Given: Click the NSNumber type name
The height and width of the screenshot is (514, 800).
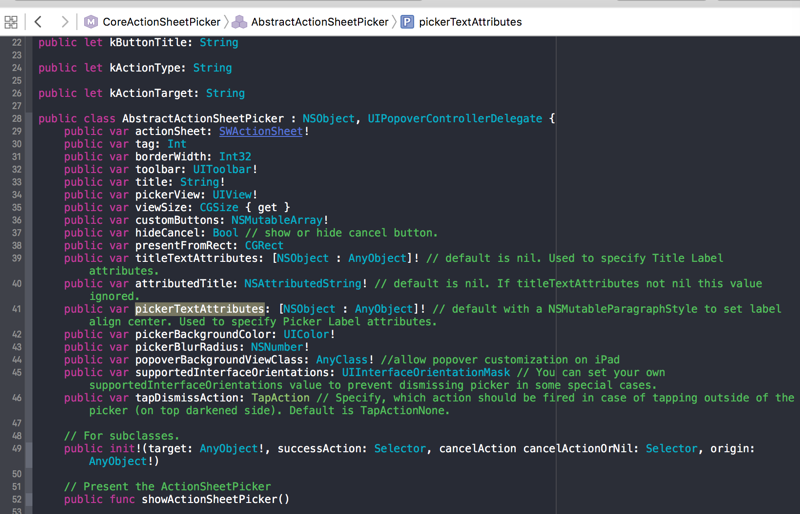Looking at the screenshot, I should (x=277, y=347).
